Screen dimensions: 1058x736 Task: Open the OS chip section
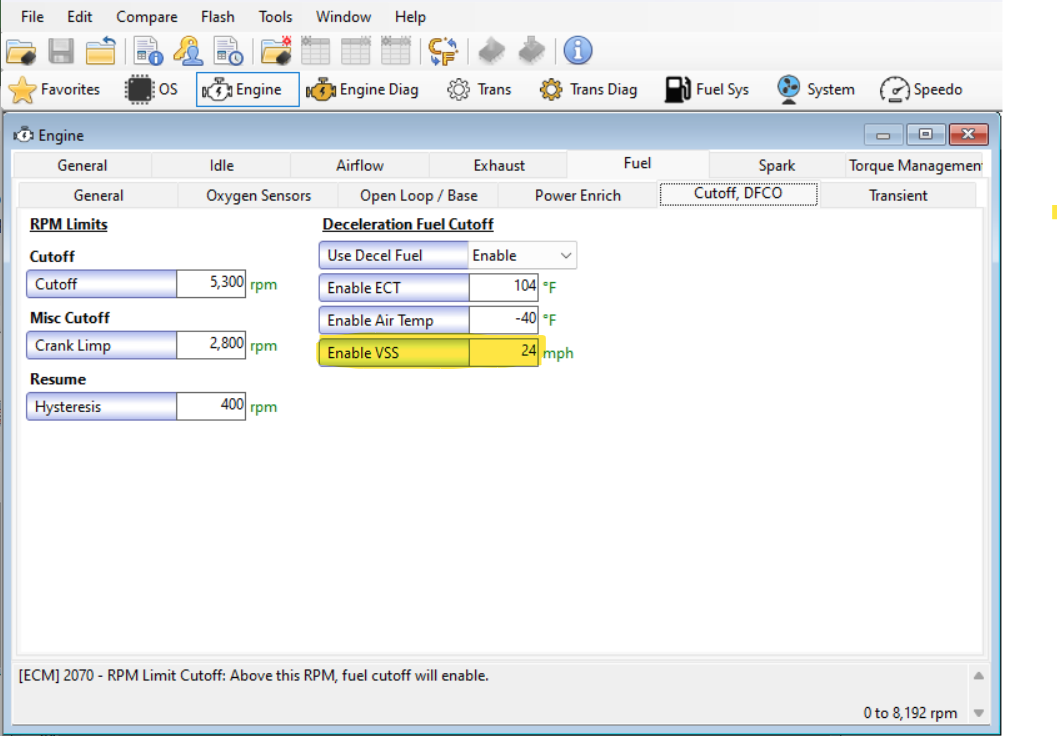coord(152,90)
